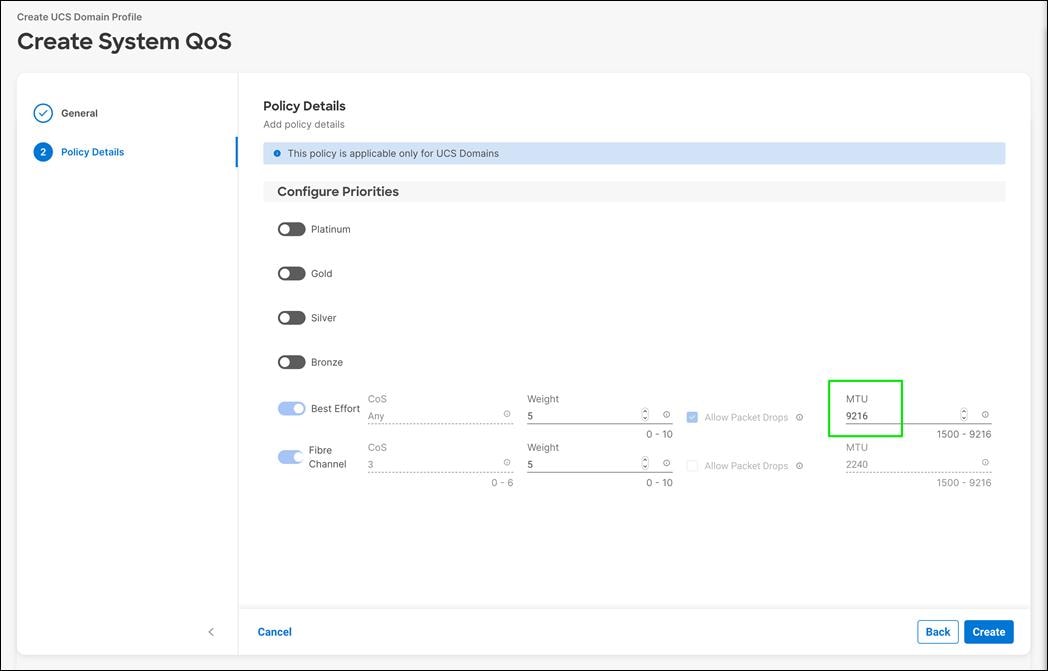The height and width of the screenshot is (671, 1048).
Task: Click the collapse chevron at the sidebar bottom
Action: (211, 631)
